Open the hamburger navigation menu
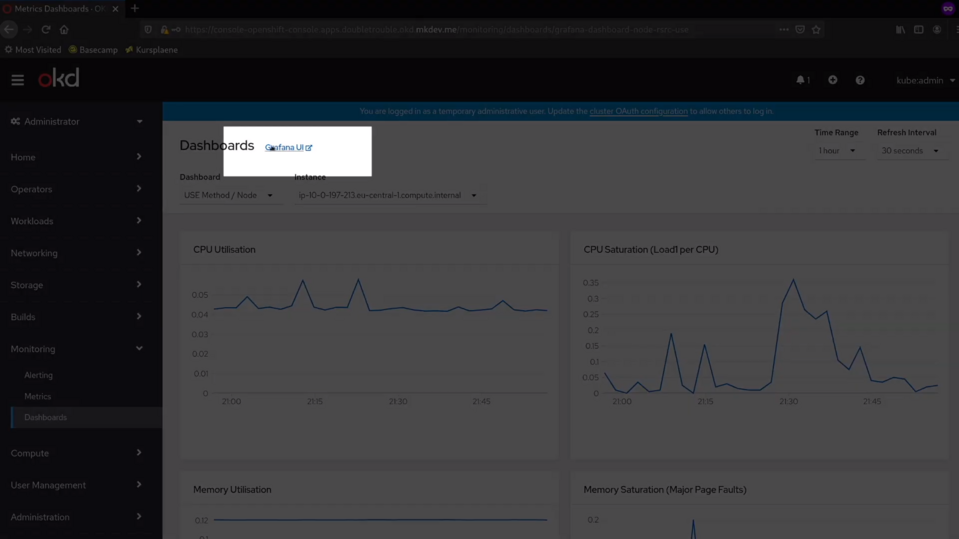 pyautogui.click(x=17, y=80)
